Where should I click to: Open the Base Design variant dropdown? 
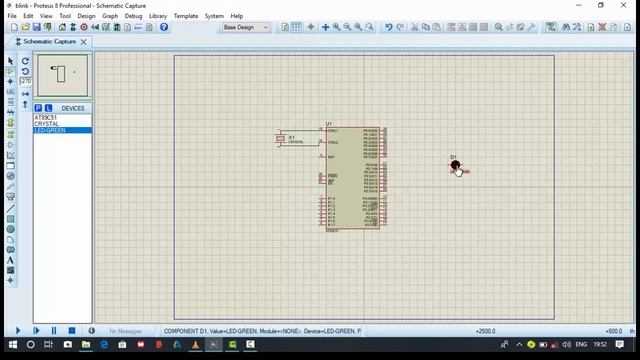[246, 27]
